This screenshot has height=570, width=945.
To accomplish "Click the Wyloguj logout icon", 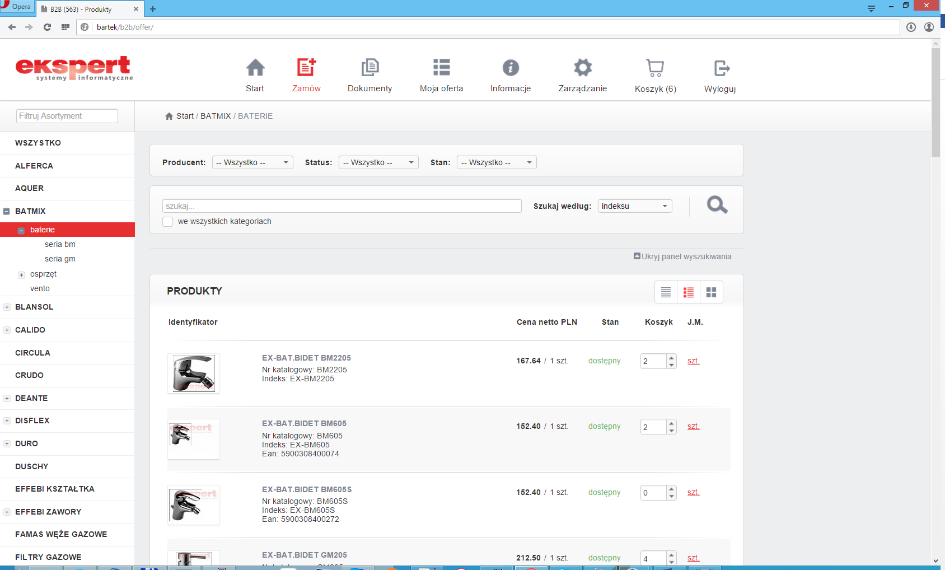I will [x=721, y=67].
